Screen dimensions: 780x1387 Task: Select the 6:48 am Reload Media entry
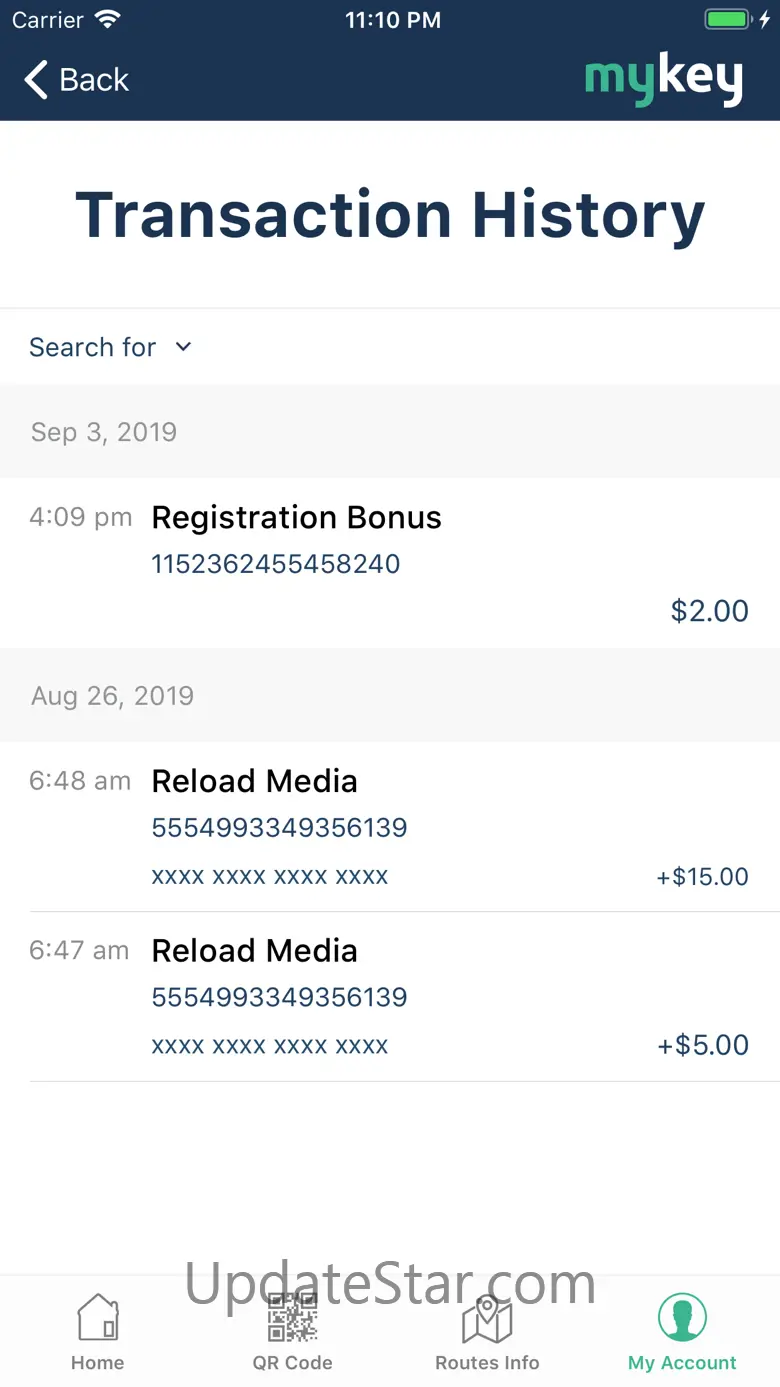(390, 827)
